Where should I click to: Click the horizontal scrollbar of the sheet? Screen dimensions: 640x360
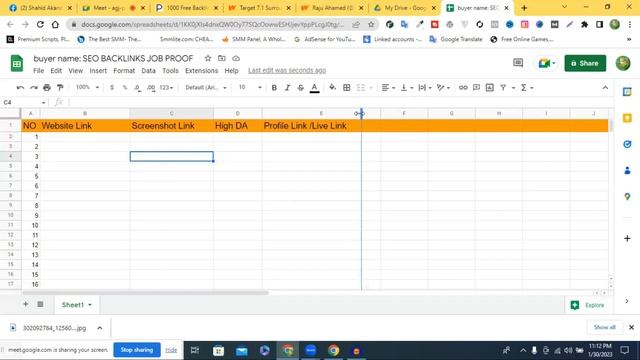point(145,293)
